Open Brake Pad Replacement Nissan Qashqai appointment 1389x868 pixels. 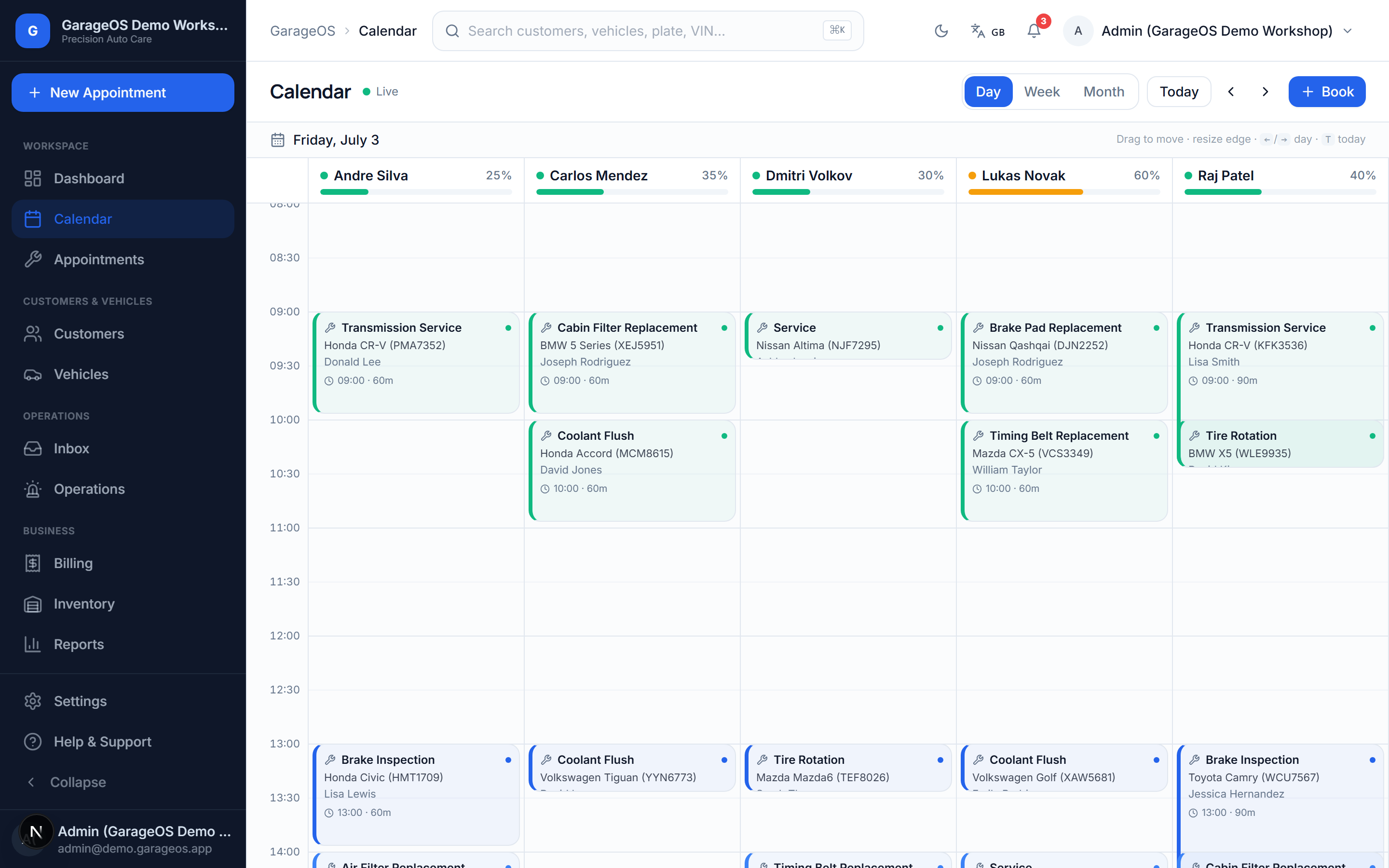[1064, 363]
